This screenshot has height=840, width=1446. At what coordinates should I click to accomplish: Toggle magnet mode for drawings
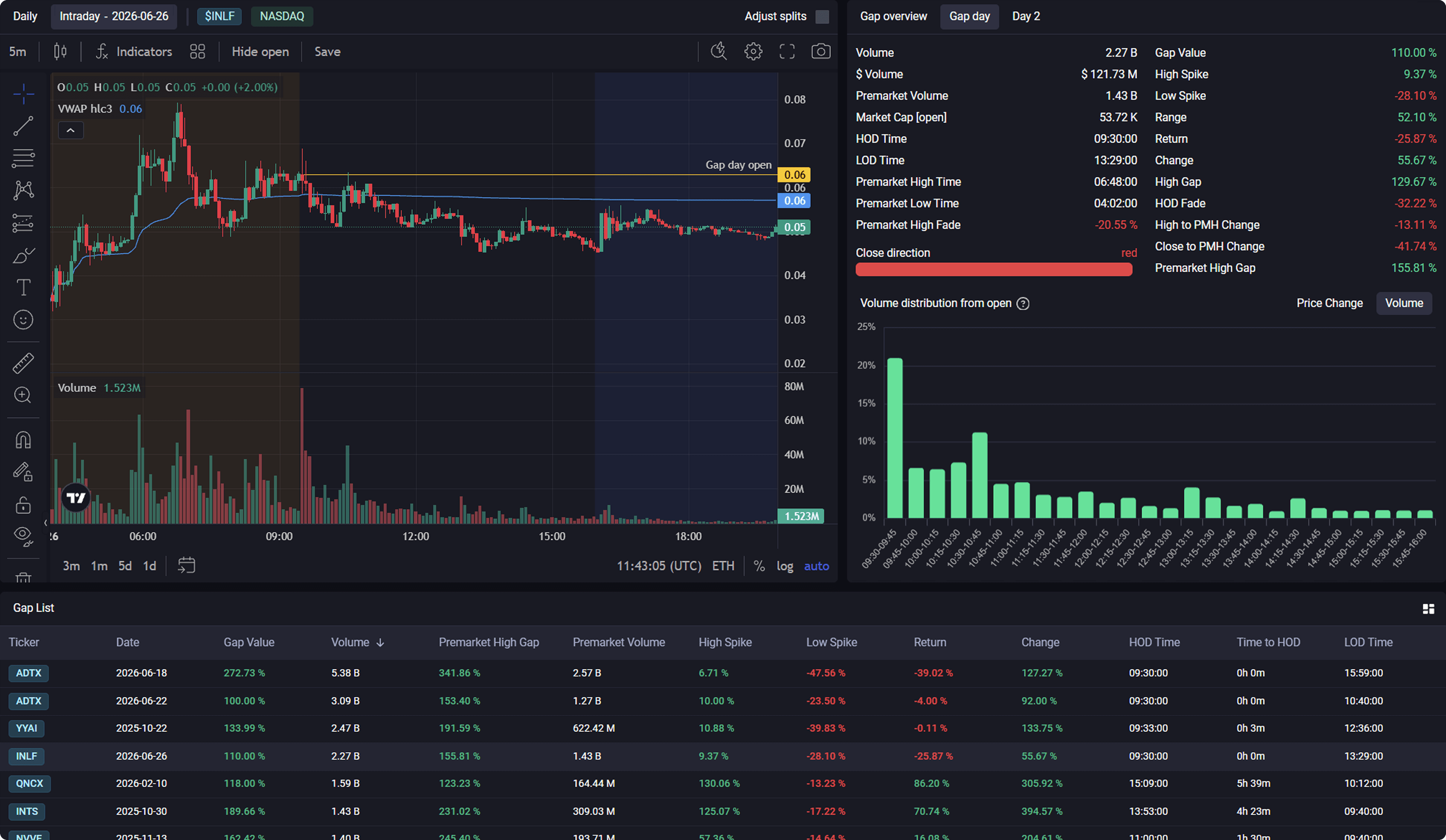(x=23, y=439)
